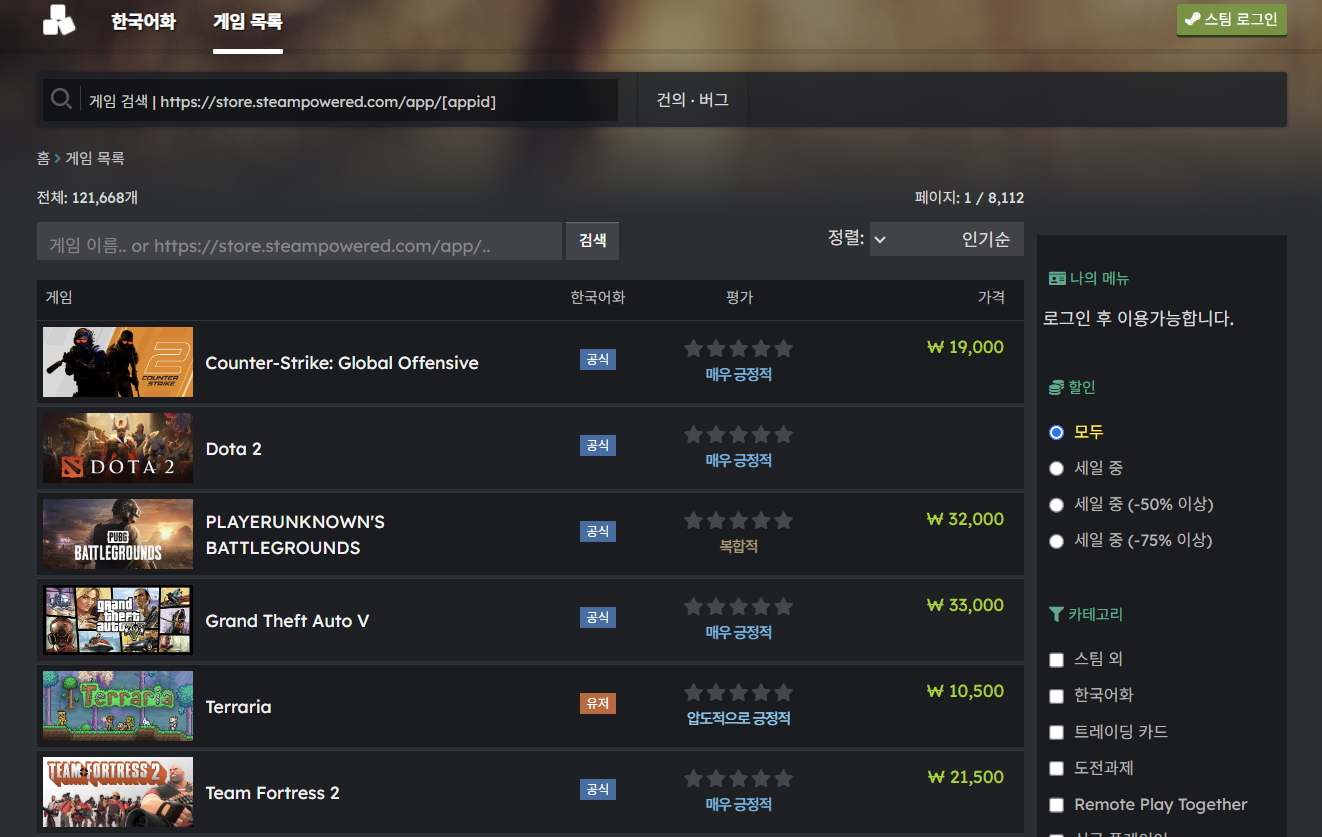Screen dimensions: 1322x837
Task: Click the 공식 badge for Counter-Strike
Action: pos(598,359)
